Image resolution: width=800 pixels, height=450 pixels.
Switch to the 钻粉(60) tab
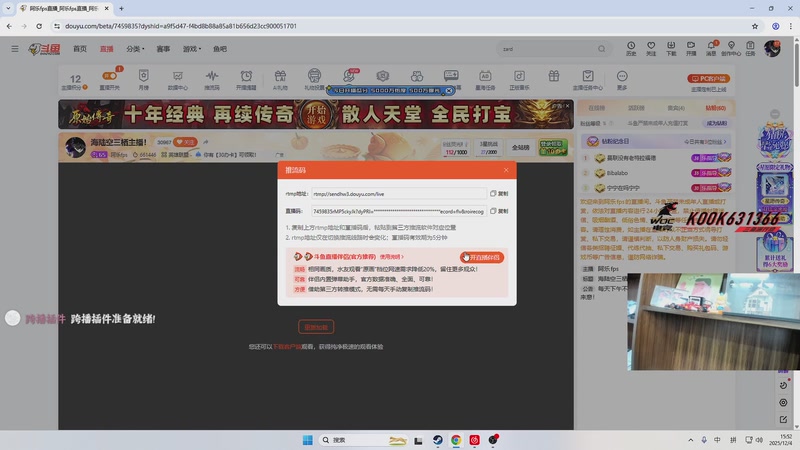(715, 108)
